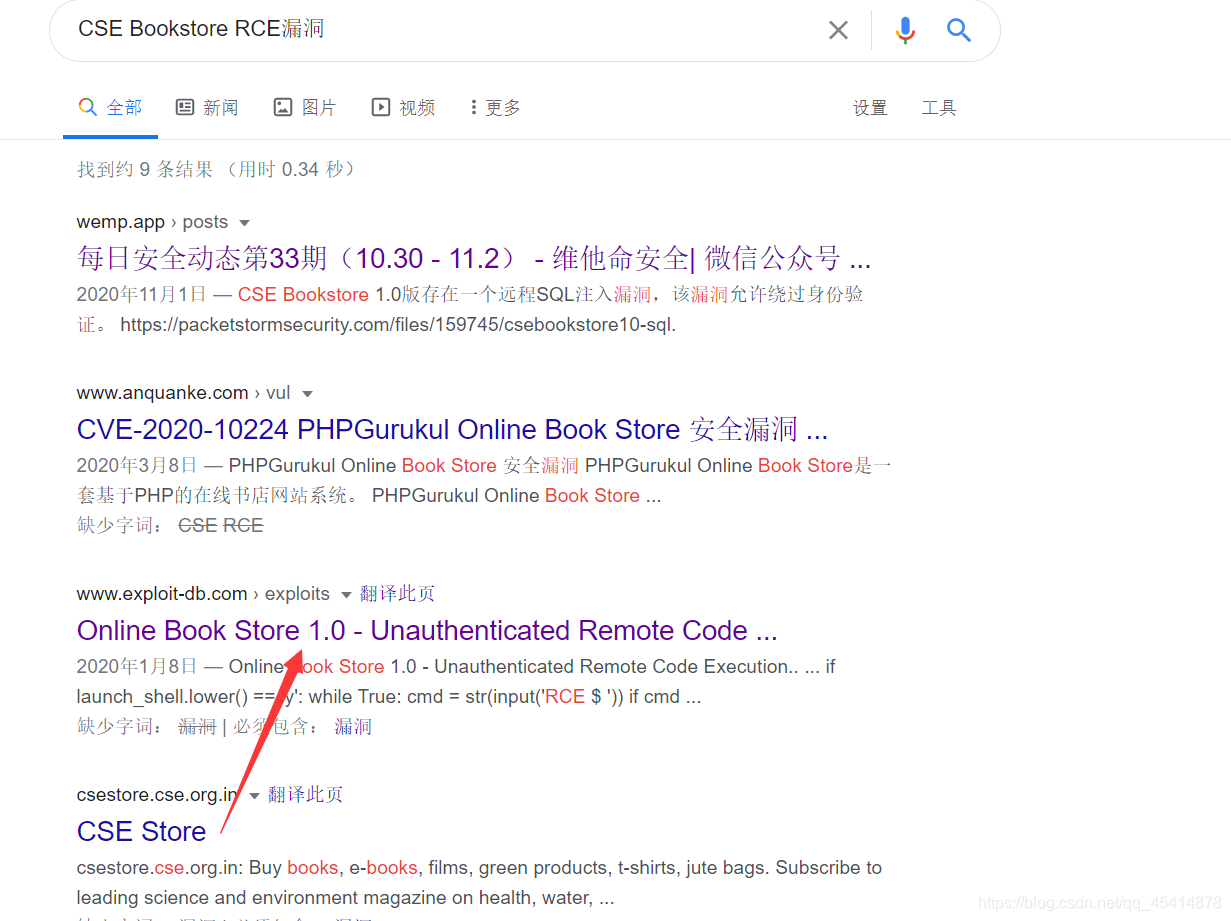Click the struck-through CSE RCE missing words
The height and width of the screenshot is (921, 1231).
pyautogui.click(x=220, y=525)
